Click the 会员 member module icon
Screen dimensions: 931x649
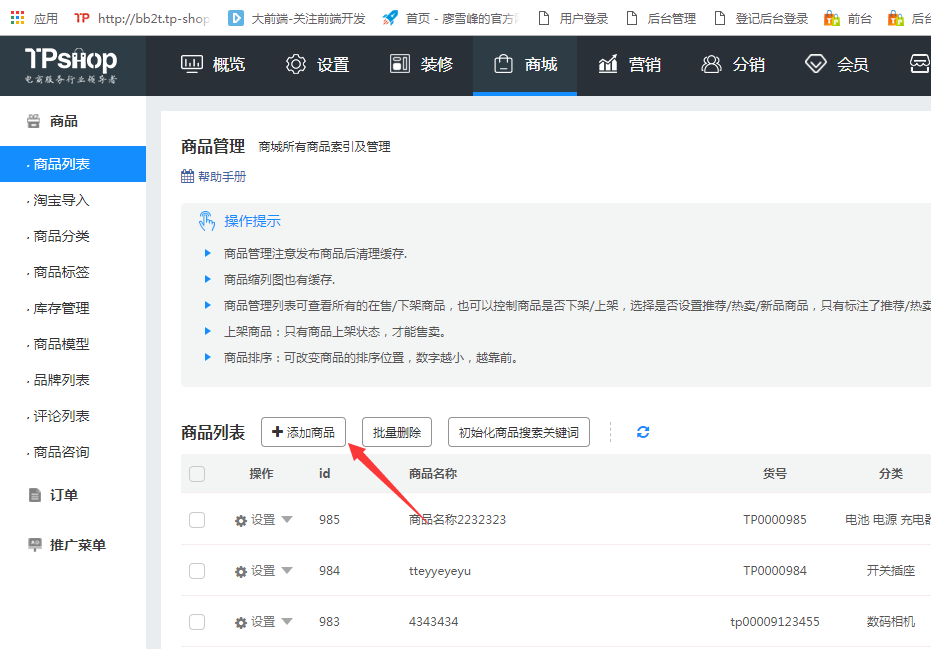(x=816, y=64)
